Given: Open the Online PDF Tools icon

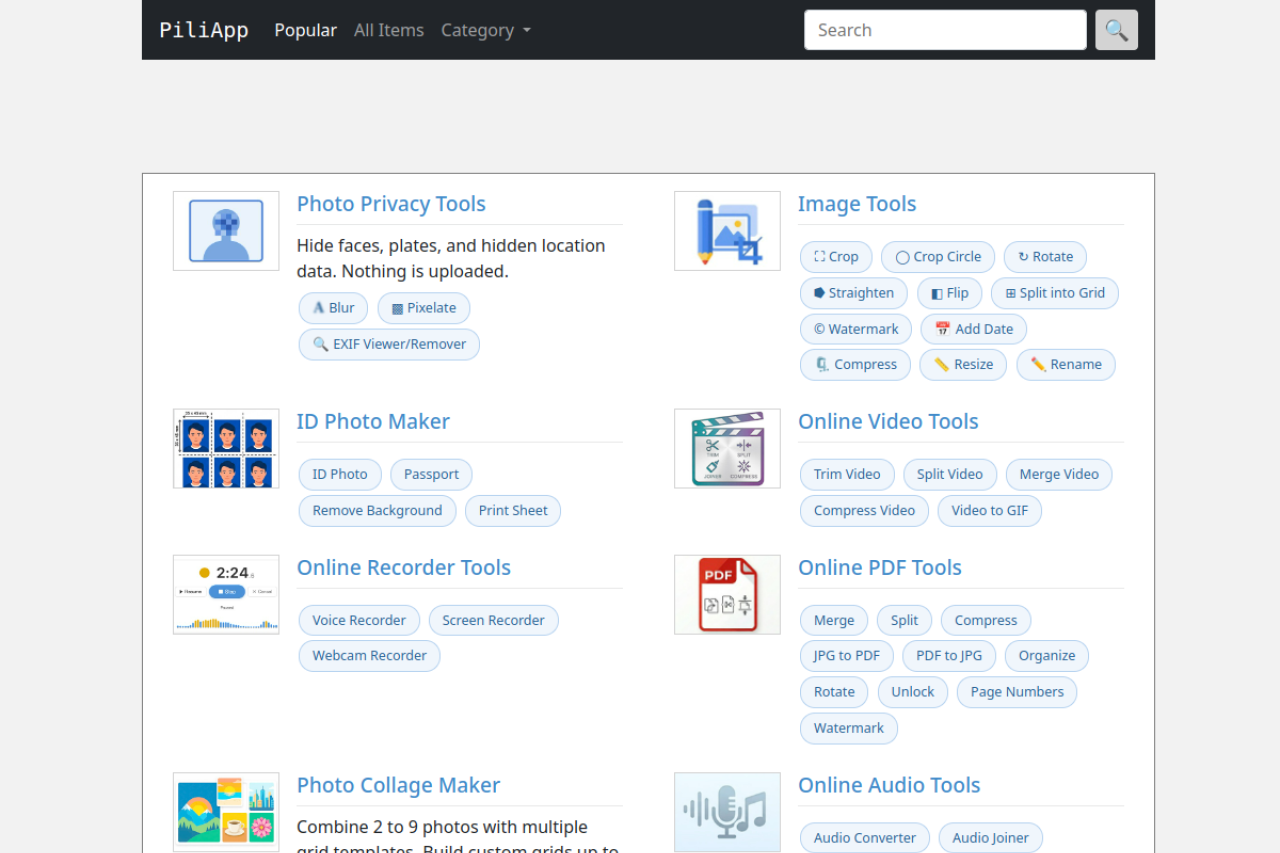Looking at the screenshot, I should [x=727, y=595].
